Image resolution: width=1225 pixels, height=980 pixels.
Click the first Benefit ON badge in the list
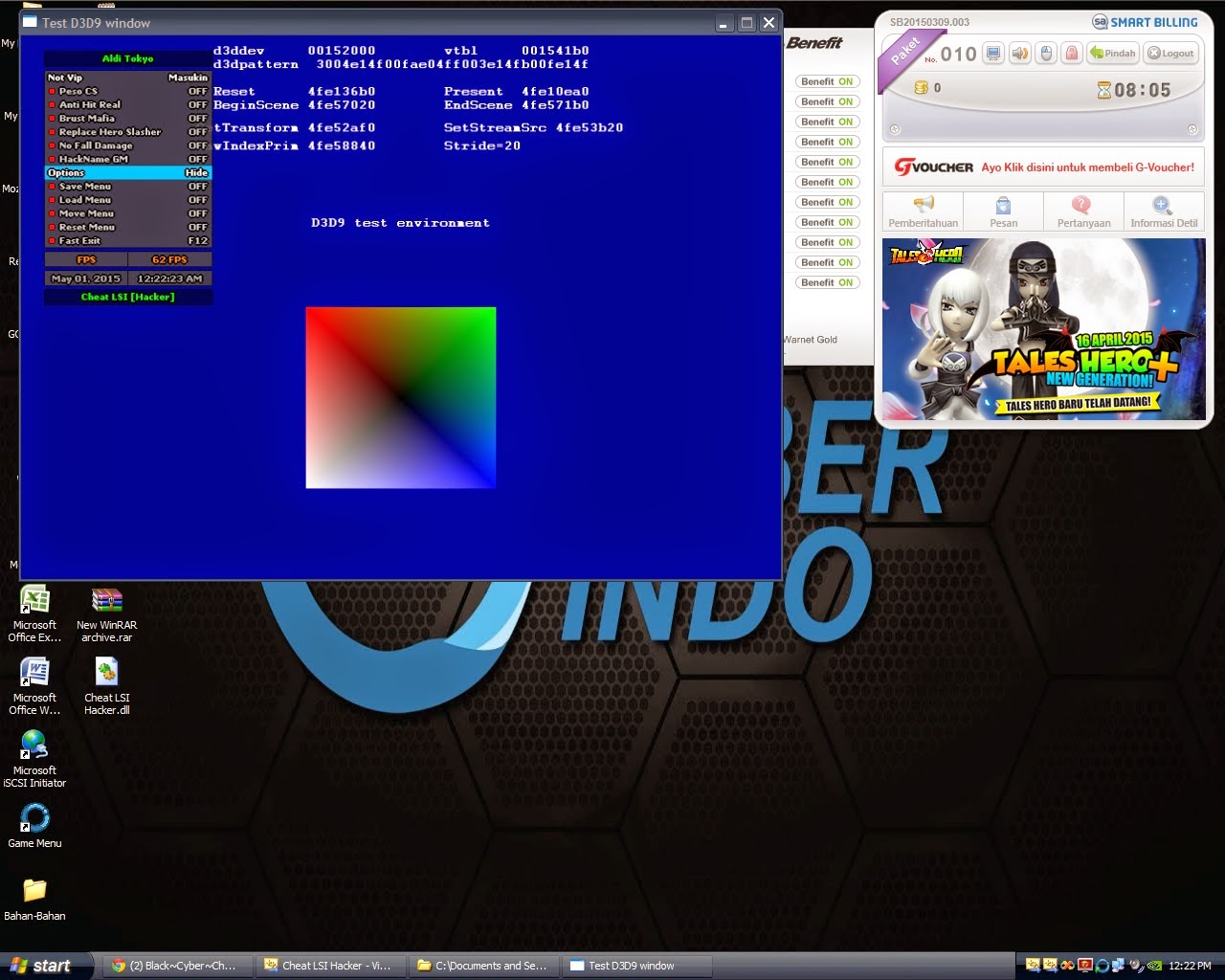click(827, 81)
